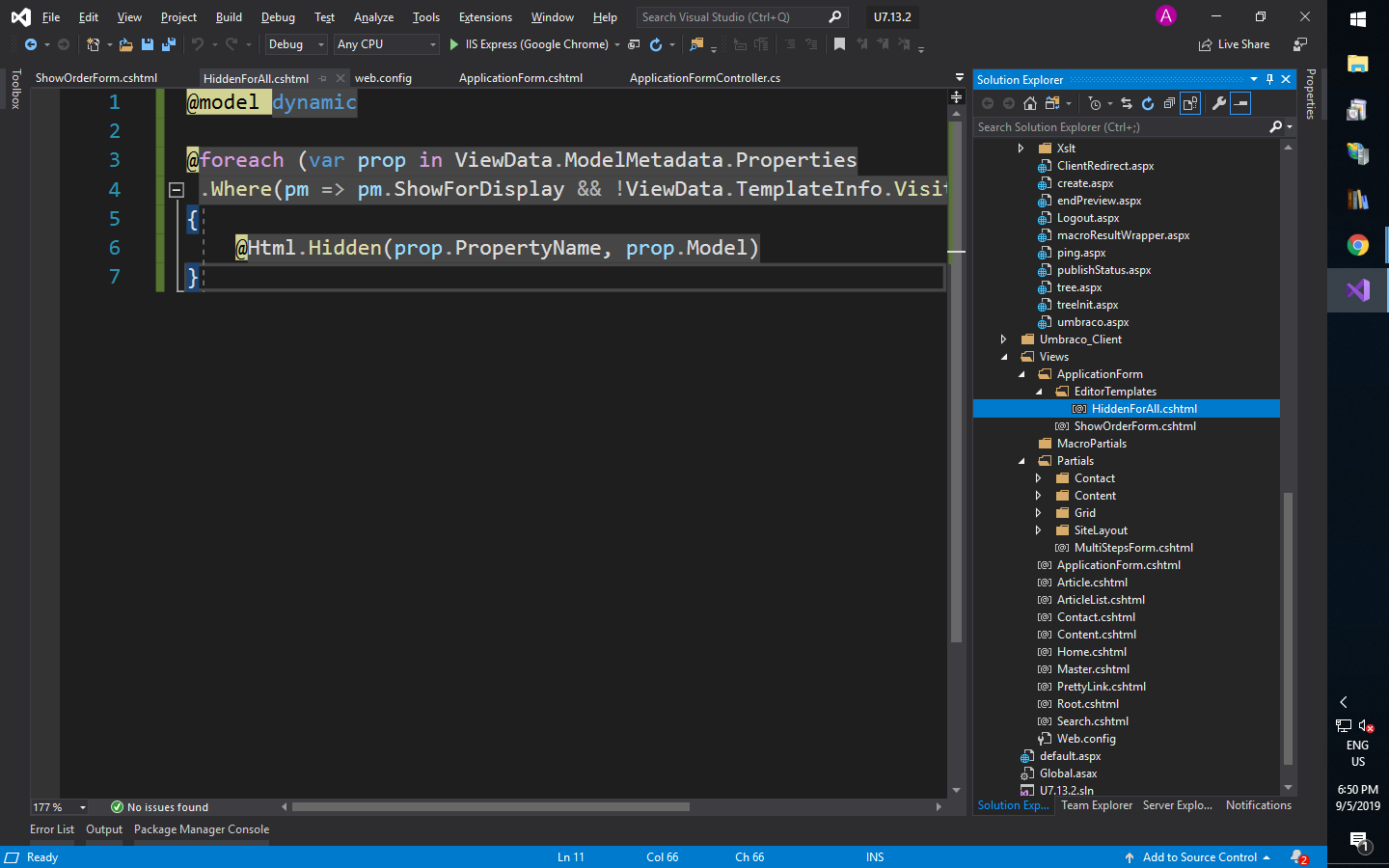Toggle Preview Selected Items button

point(1241,103)
